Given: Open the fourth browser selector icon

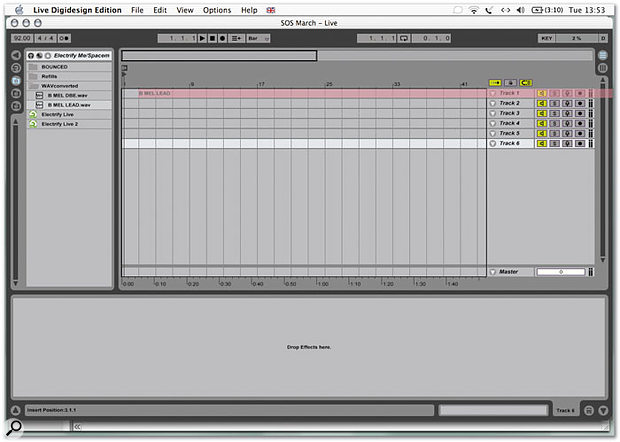Looking at the screenshot, I should [x=16, y=94].
